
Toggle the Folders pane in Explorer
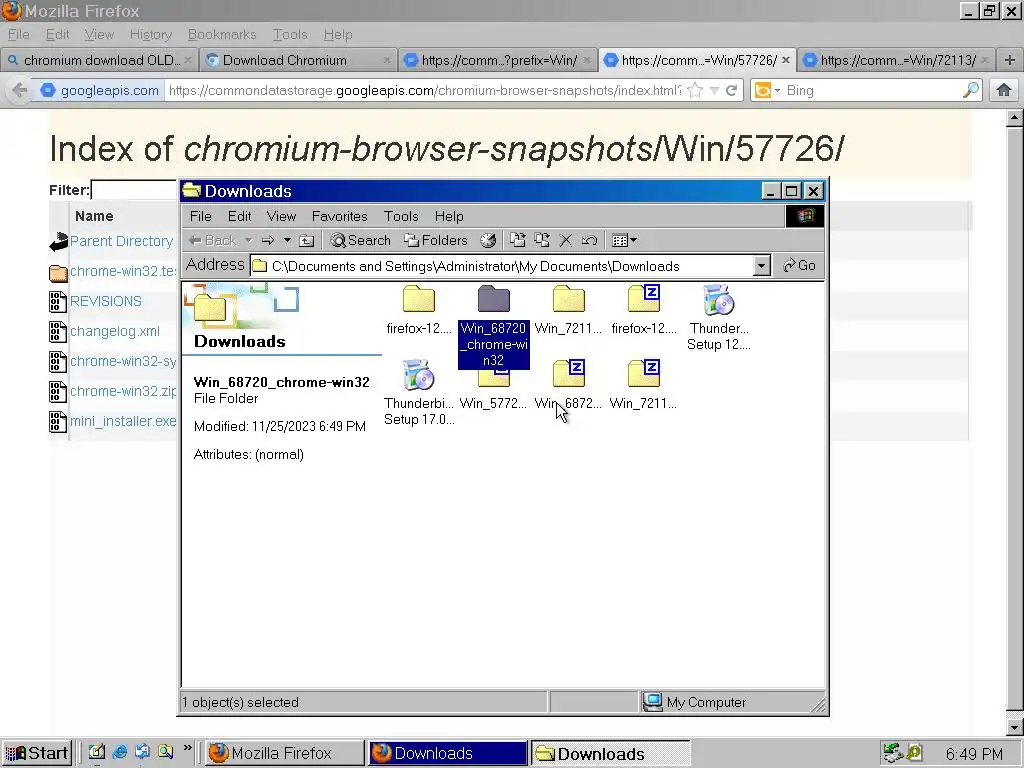coord(436,240)
